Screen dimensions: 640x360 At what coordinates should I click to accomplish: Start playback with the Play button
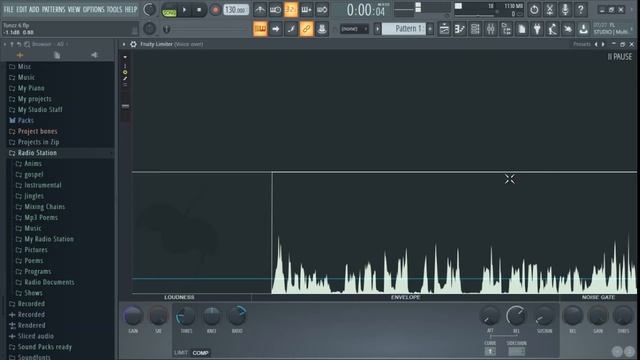click(184, 10)
